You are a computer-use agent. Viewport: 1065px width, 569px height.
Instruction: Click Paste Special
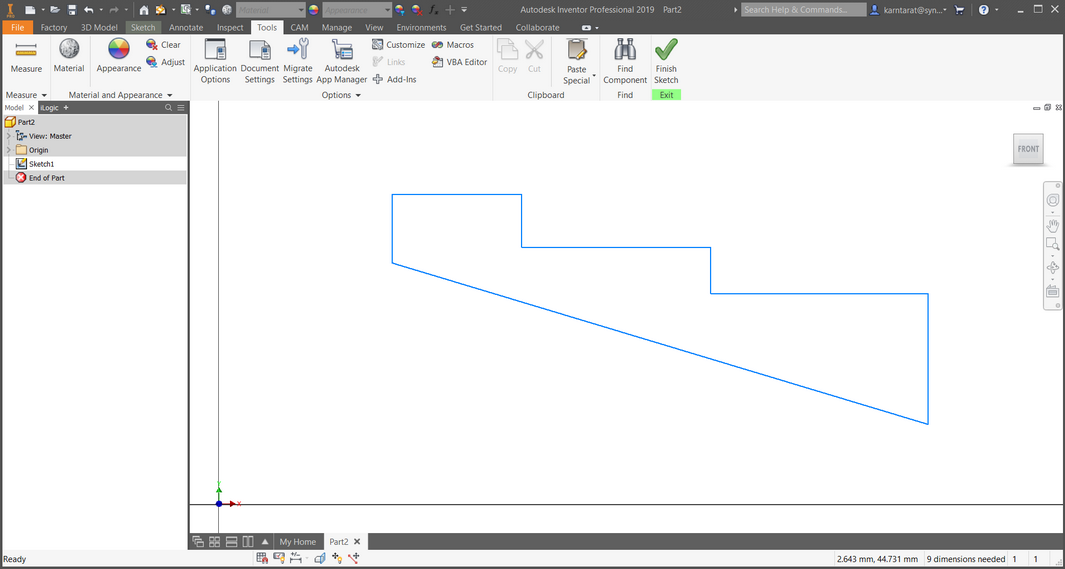(x=577, y=61)
